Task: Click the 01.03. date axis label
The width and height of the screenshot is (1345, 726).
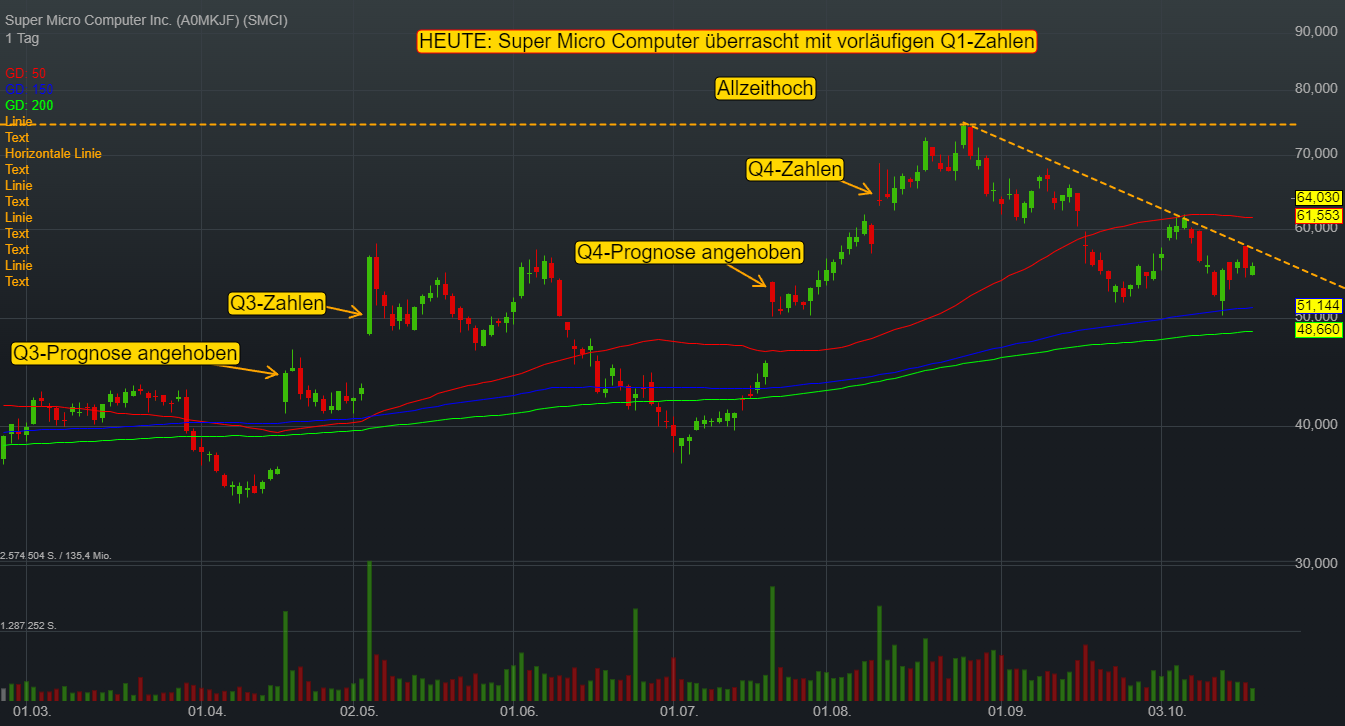Action: coord(32,712)
